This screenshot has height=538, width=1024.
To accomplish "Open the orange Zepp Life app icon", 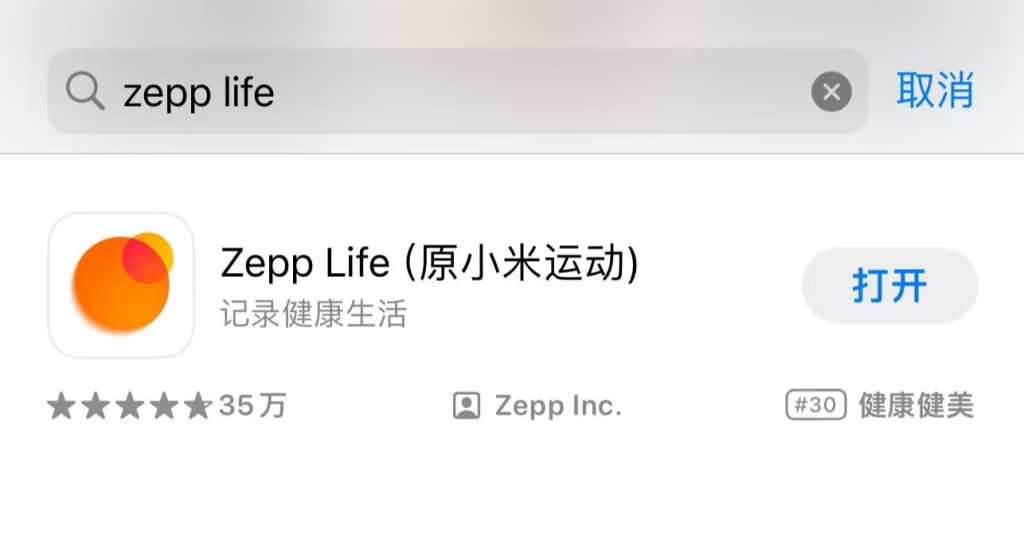I will click(x=121, y=285).
